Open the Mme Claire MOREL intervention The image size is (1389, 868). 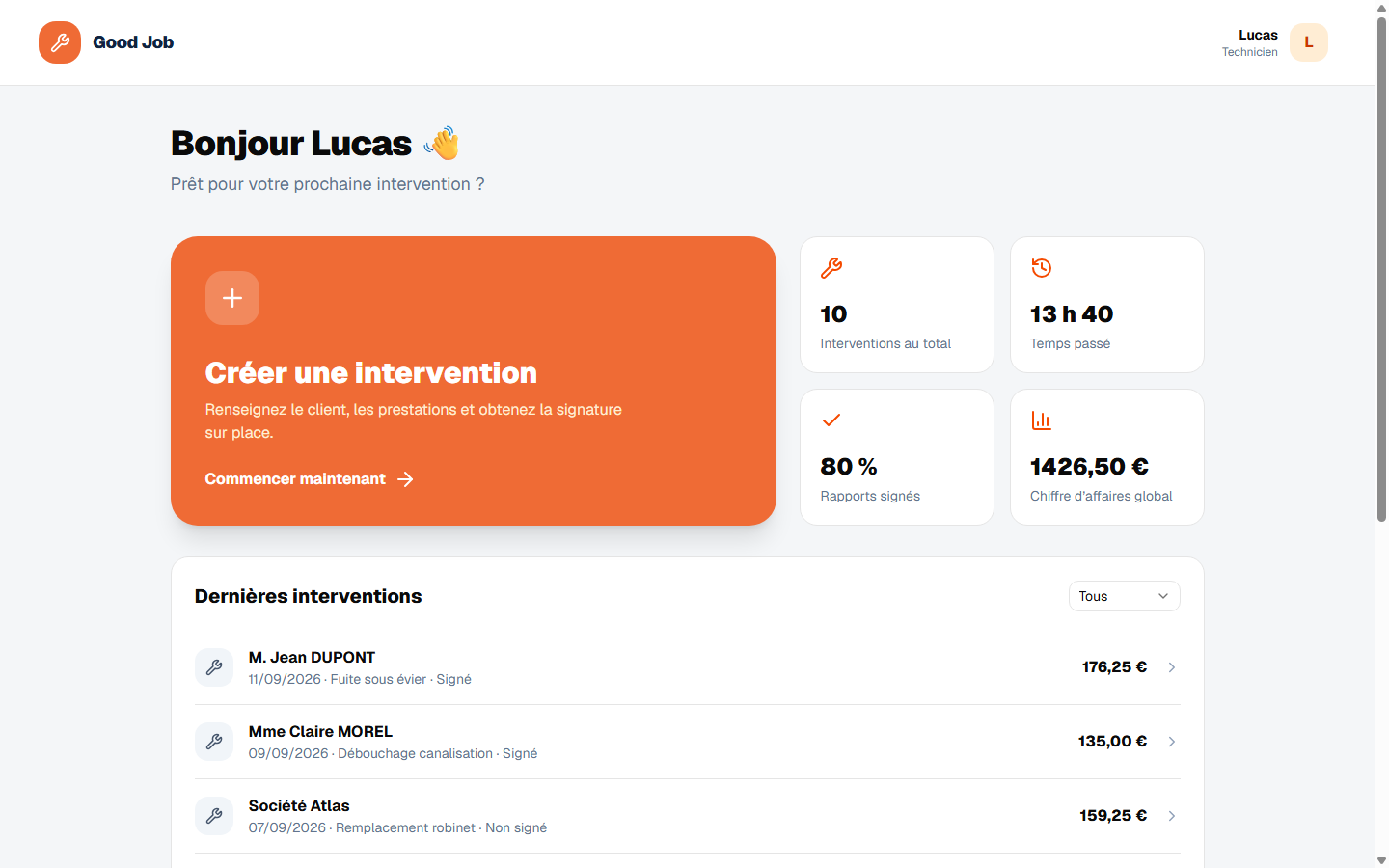tap(688, 742)
